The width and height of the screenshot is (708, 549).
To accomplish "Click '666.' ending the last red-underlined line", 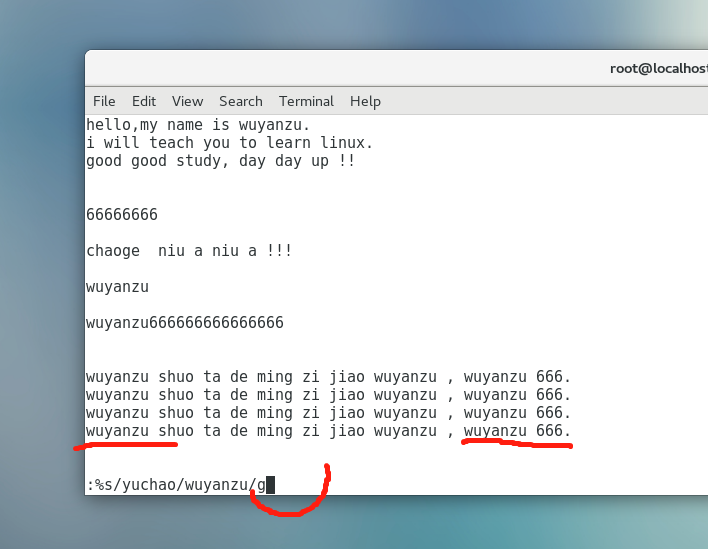I will pos(553,431).
